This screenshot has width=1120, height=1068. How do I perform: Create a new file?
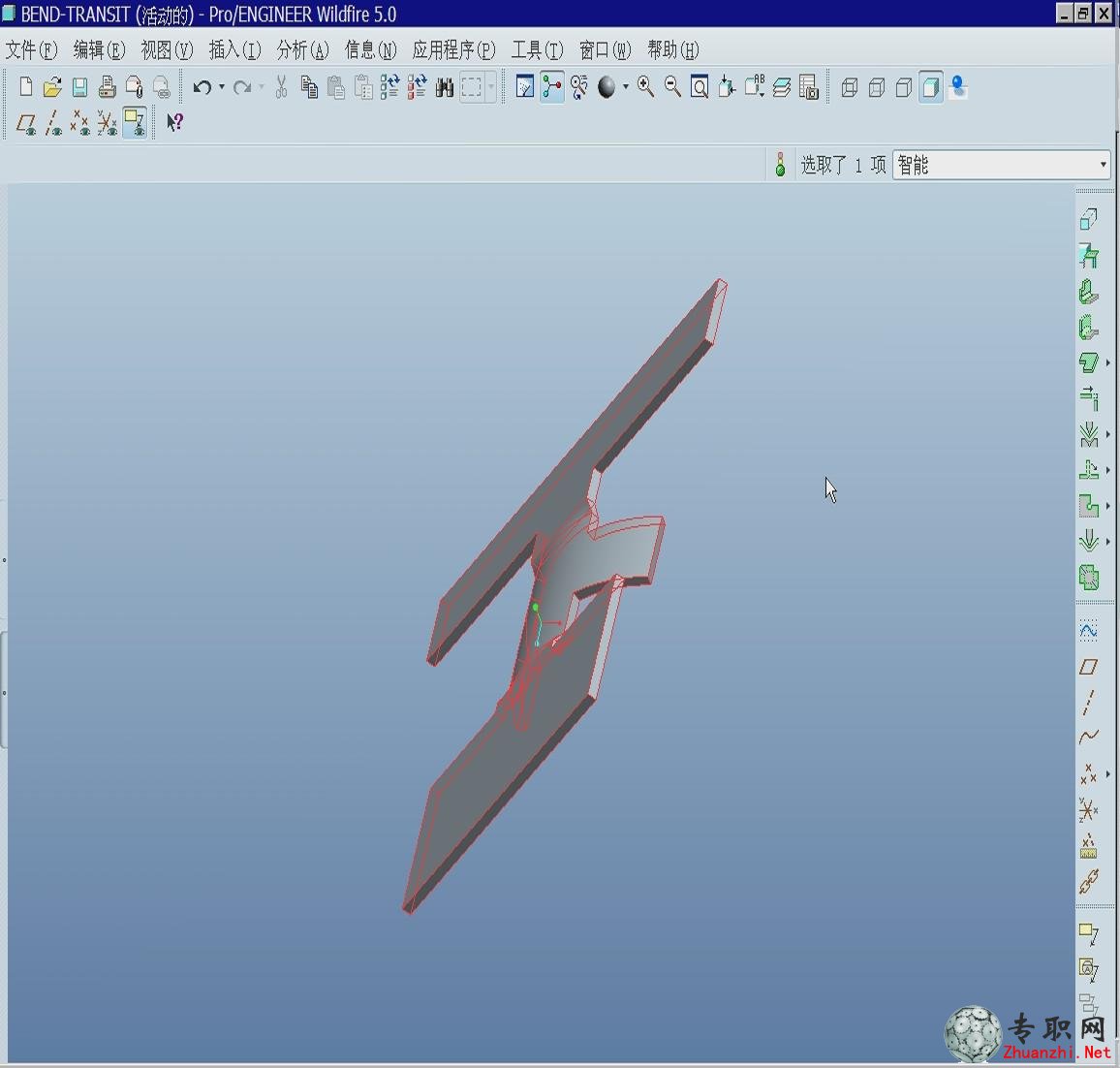26,87
